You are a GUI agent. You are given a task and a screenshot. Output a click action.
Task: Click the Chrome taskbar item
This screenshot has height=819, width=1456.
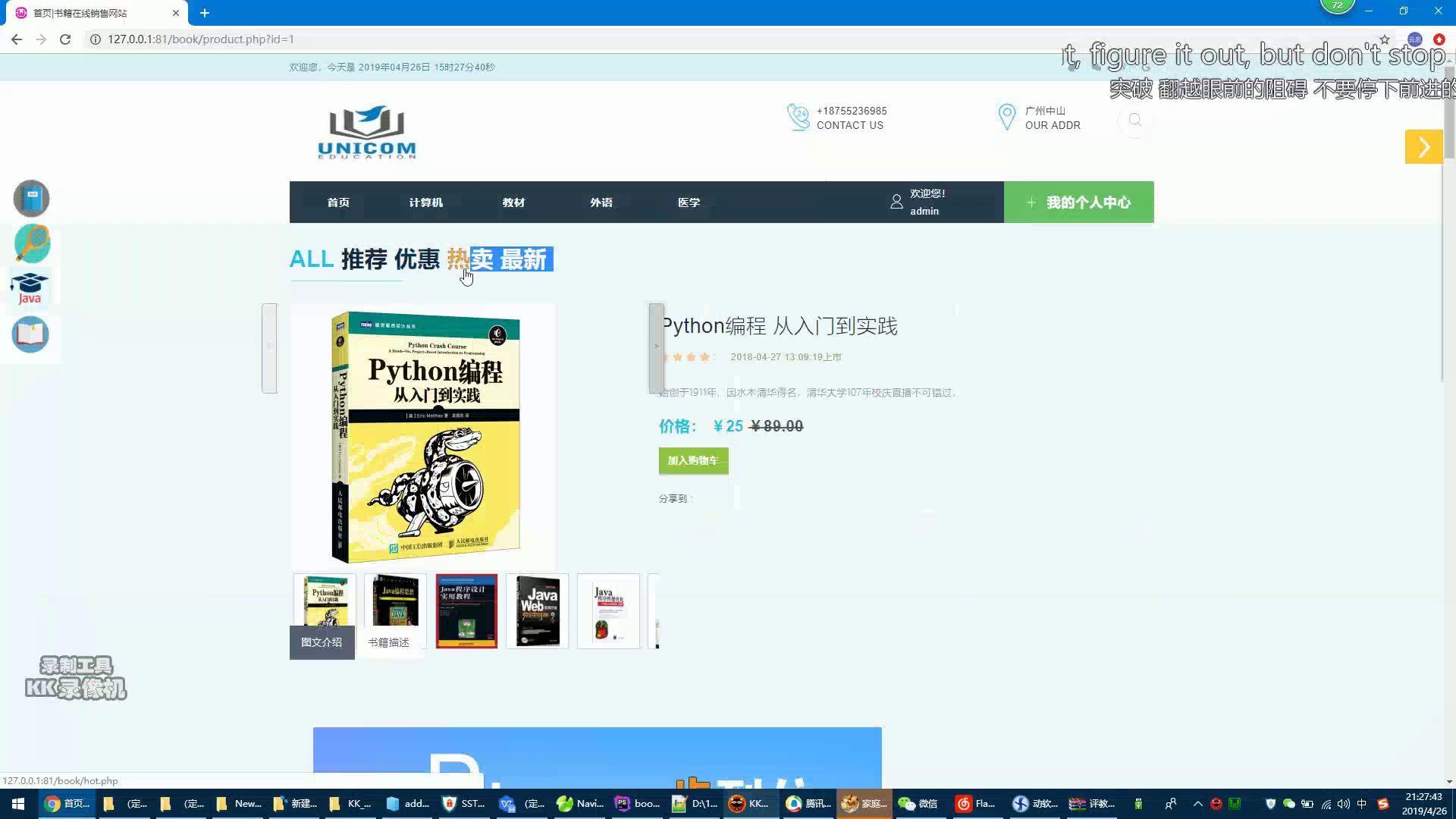coord(67,804)
